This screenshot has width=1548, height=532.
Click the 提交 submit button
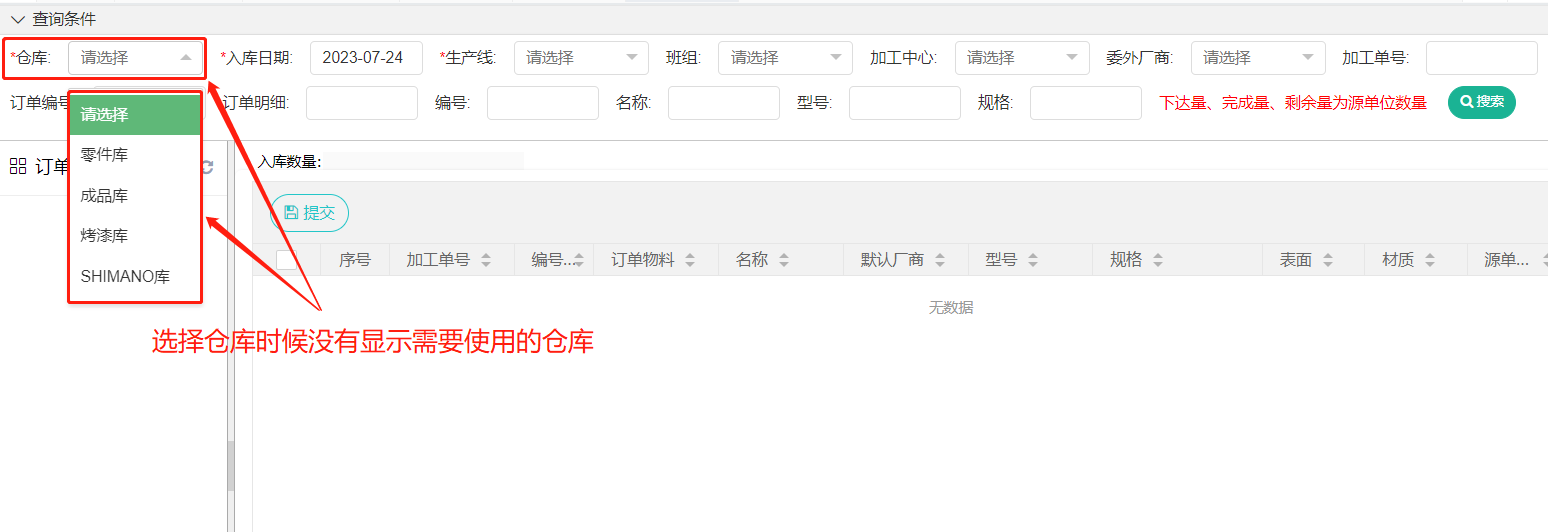click(310, 213)
